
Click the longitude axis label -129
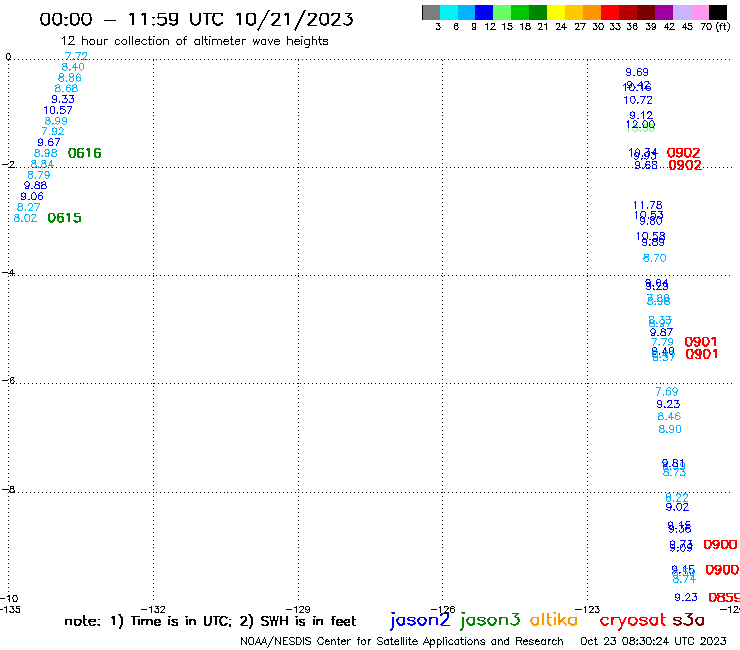click(x=298, y=609)
